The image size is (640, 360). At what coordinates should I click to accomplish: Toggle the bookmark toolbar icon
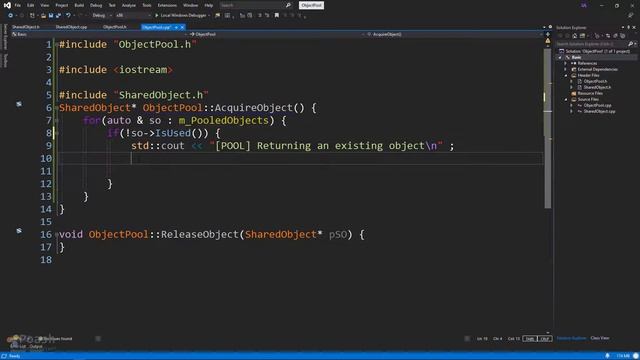click(277, 16)
